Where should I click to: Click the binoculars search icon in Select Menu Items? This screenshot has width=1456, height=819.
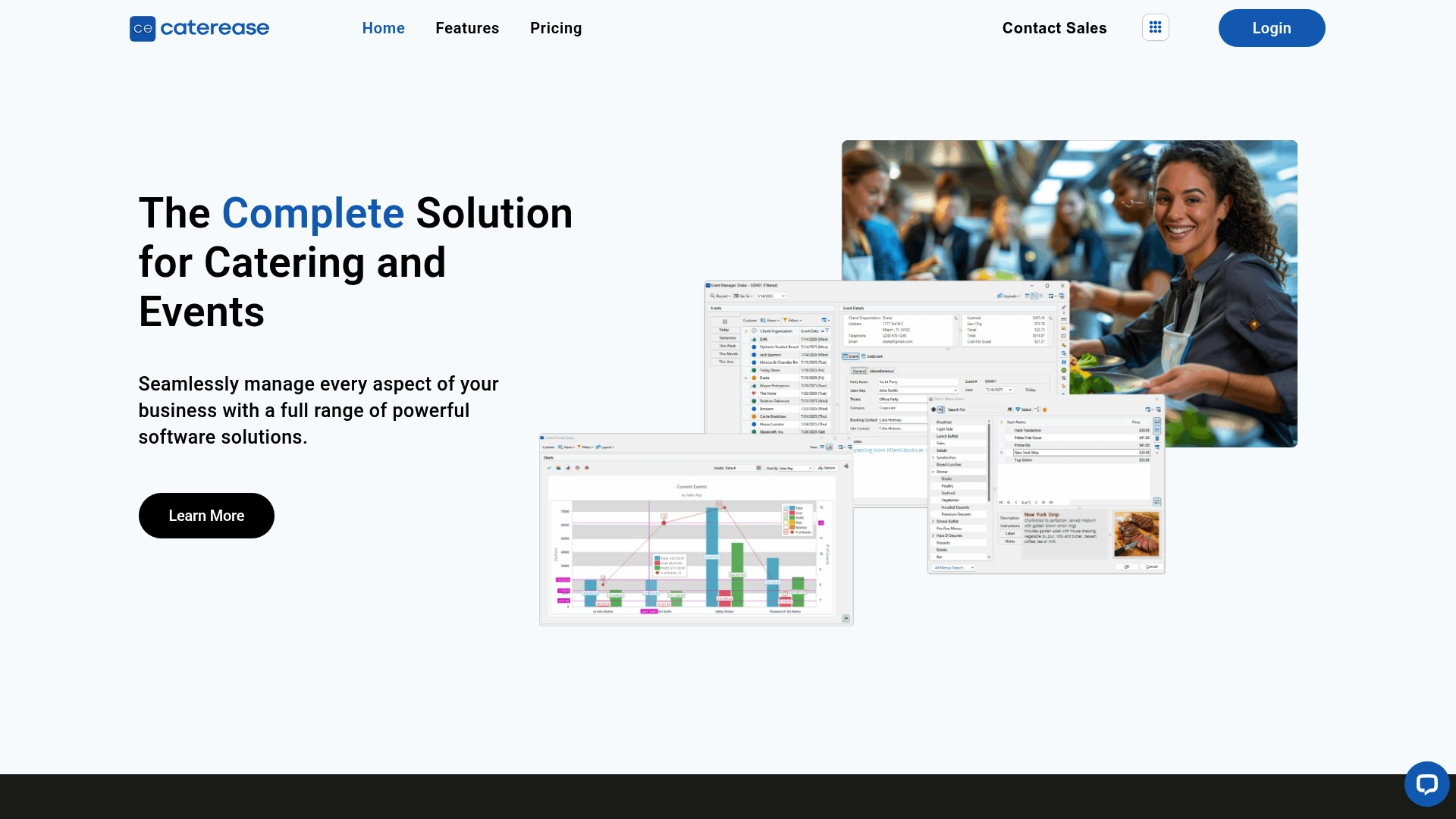click(1010, 409)
